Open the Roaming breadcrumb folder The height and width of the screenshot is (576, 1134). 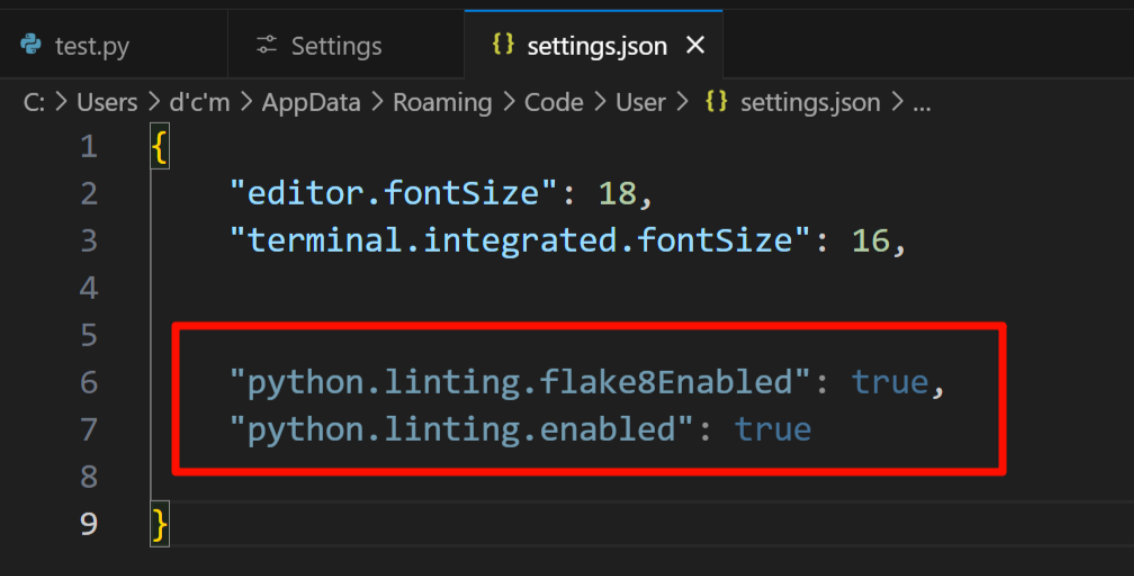(442, 102)
